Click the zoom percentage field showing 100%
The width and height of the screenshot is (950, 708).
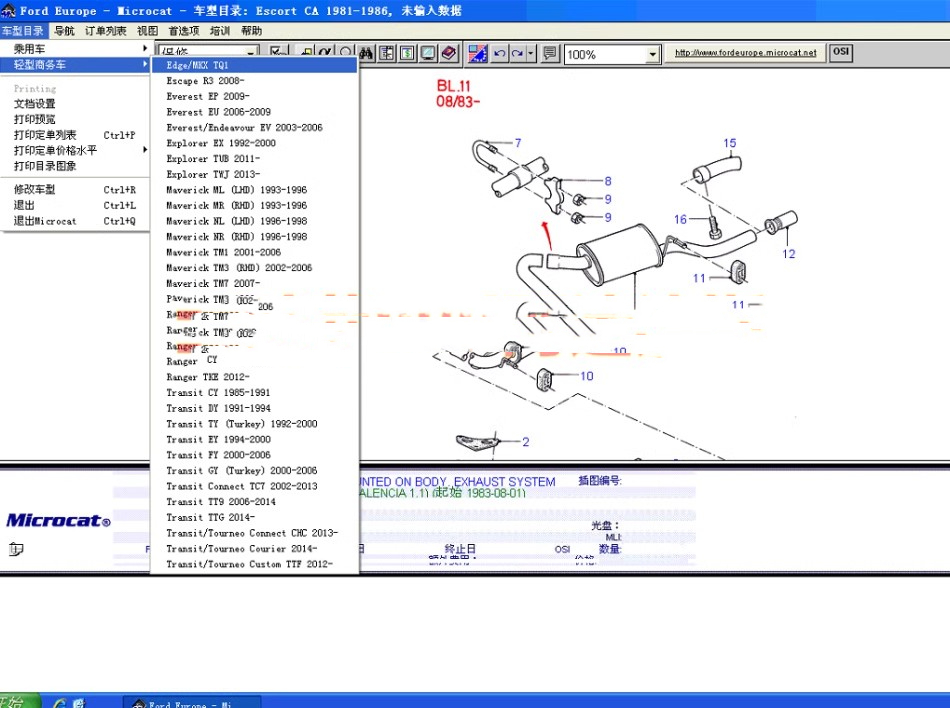[605, 55]
